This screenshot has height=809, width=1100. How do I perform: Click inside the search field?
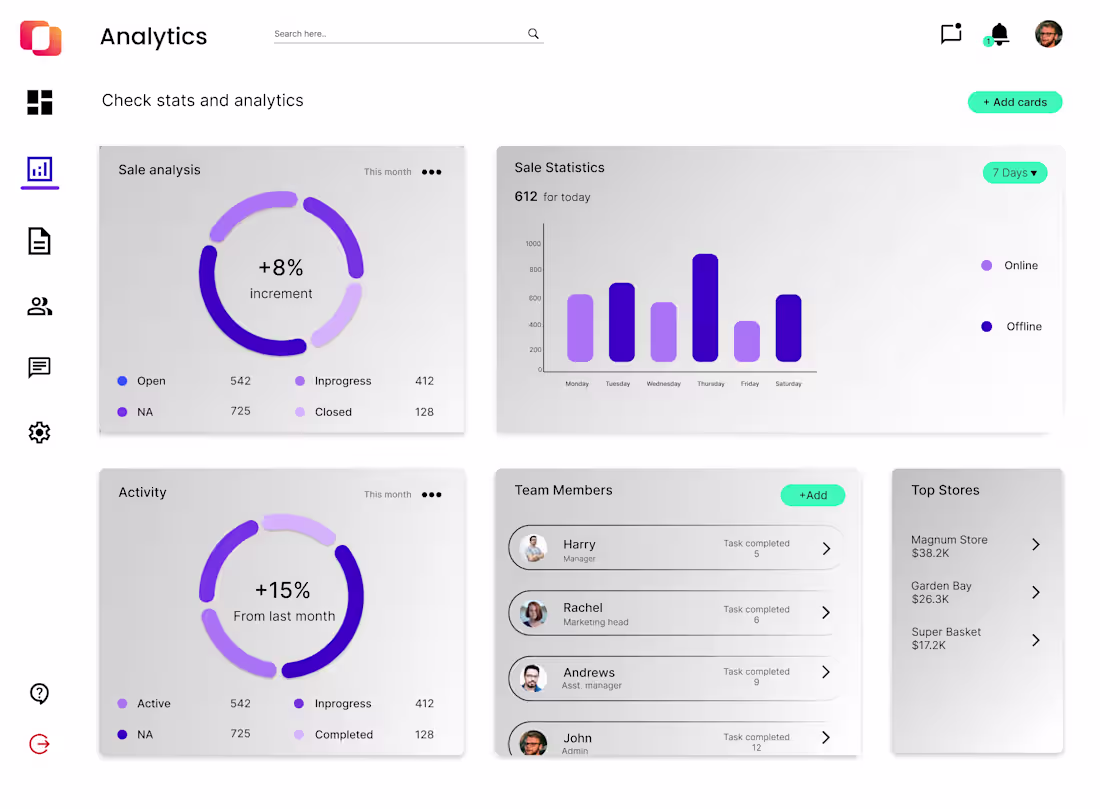[400, 33]
